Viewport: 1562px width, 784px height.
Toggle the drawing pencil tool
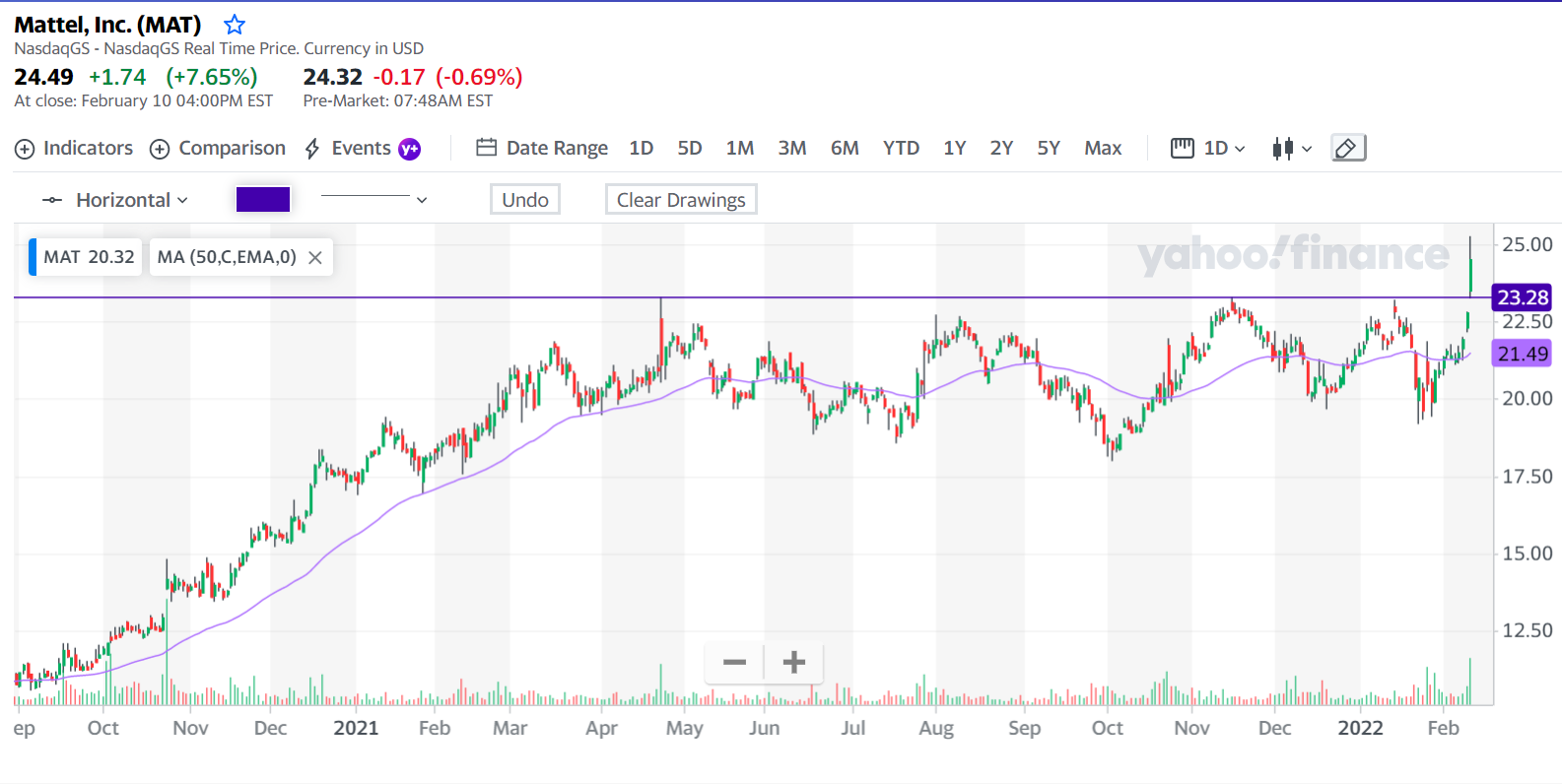click(x=1348, y=148)
